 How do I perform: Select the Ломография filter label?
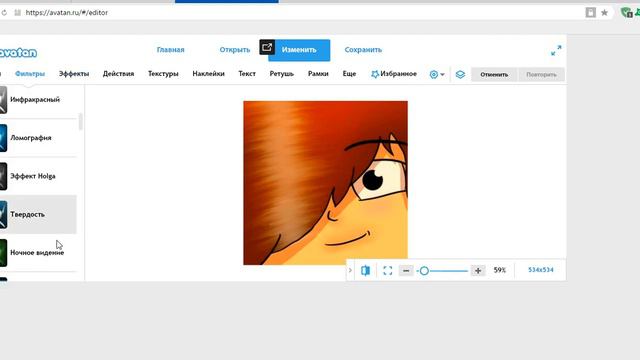pos(31,138)
